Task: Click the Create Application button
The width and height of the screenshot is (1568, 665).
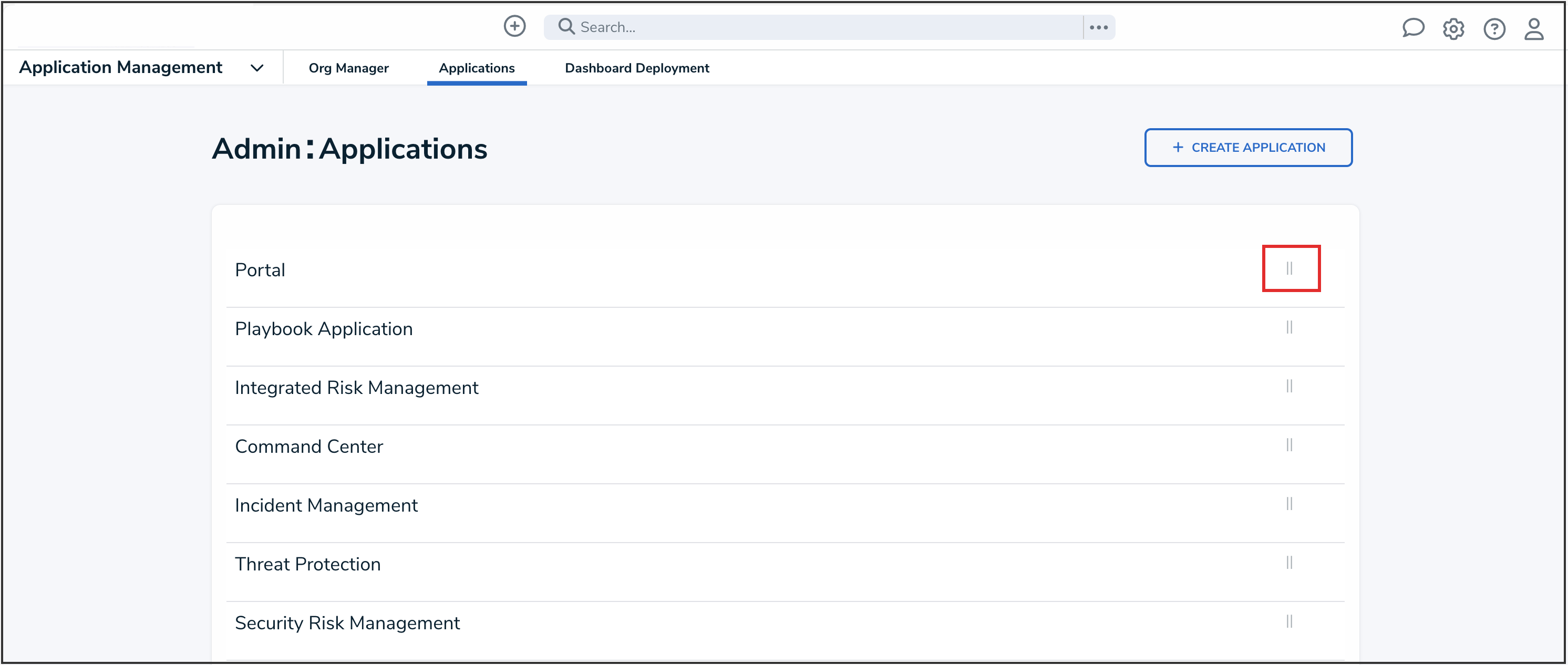Action: point(1248,147)
